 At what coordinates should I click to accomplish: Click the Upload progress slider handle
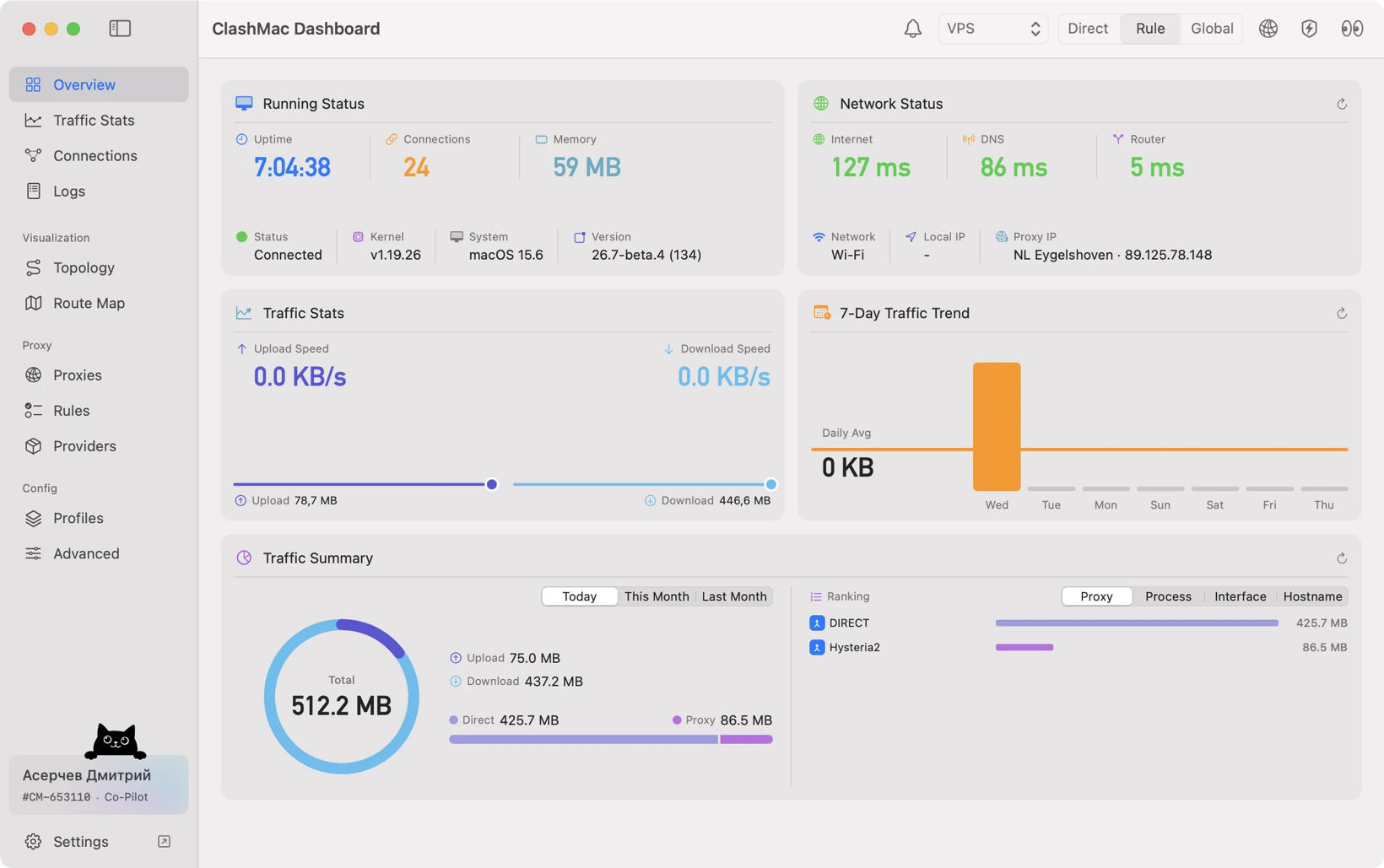492,484
